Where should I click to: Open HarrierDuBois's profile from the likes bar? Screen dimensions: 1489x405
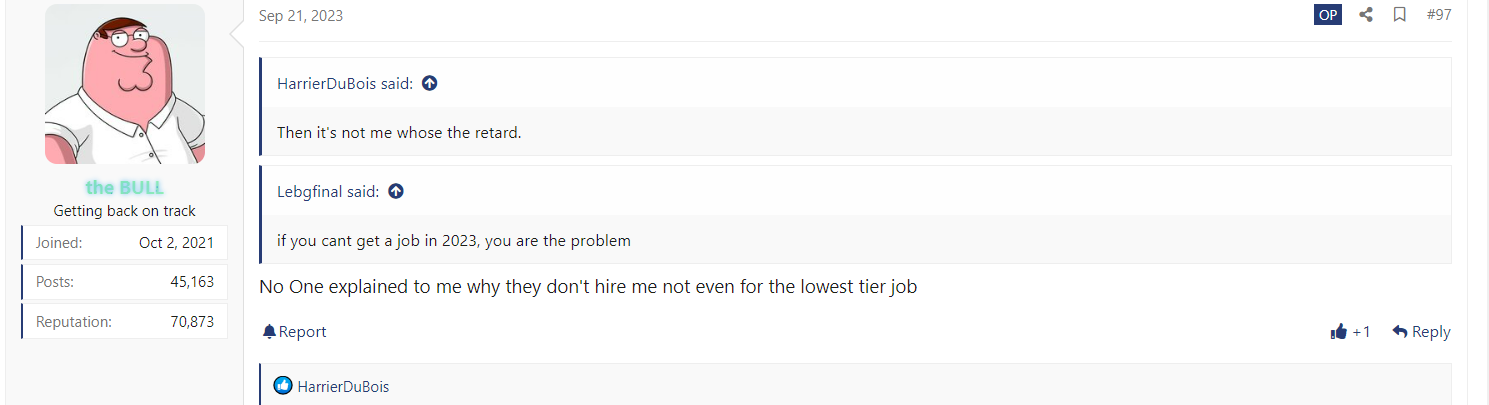(343, 386)
